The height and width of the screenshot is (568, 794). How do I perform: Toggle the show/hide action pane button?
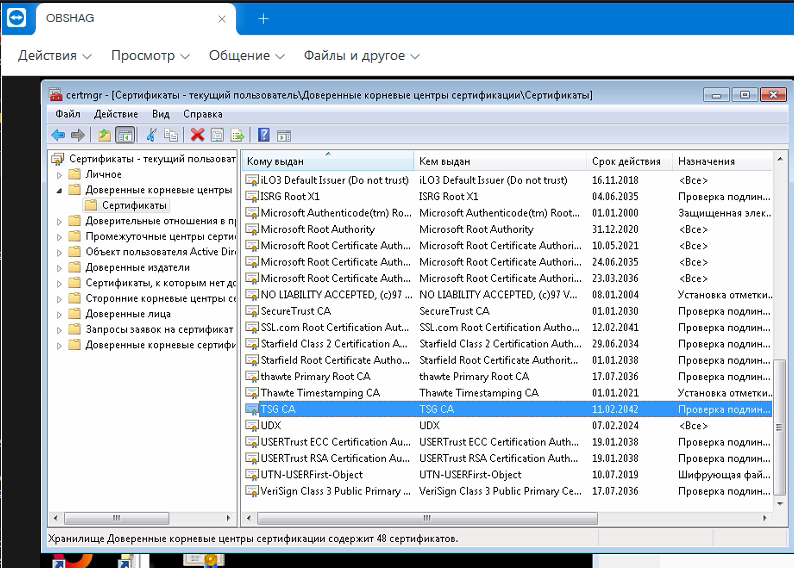[284, 135]
